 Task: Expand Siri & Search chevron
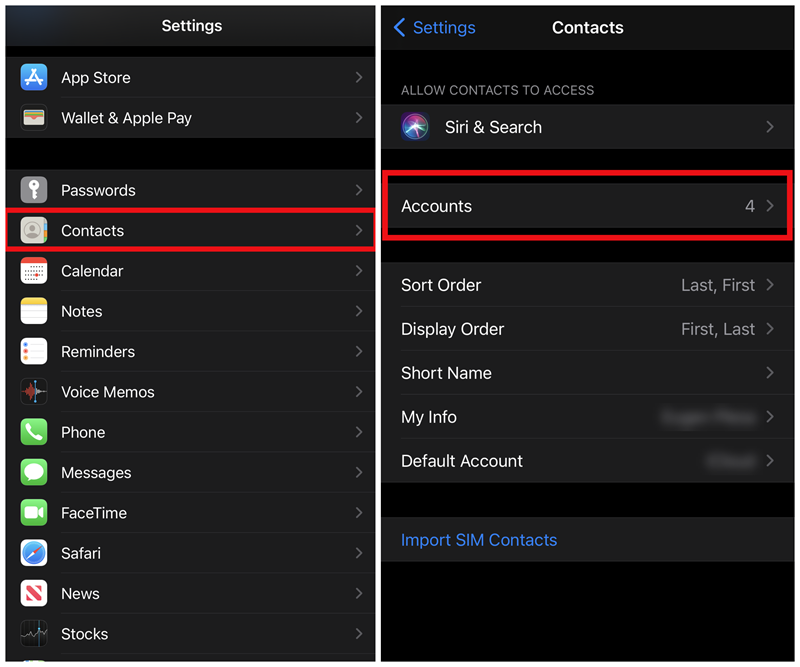(x=770, y=127)
